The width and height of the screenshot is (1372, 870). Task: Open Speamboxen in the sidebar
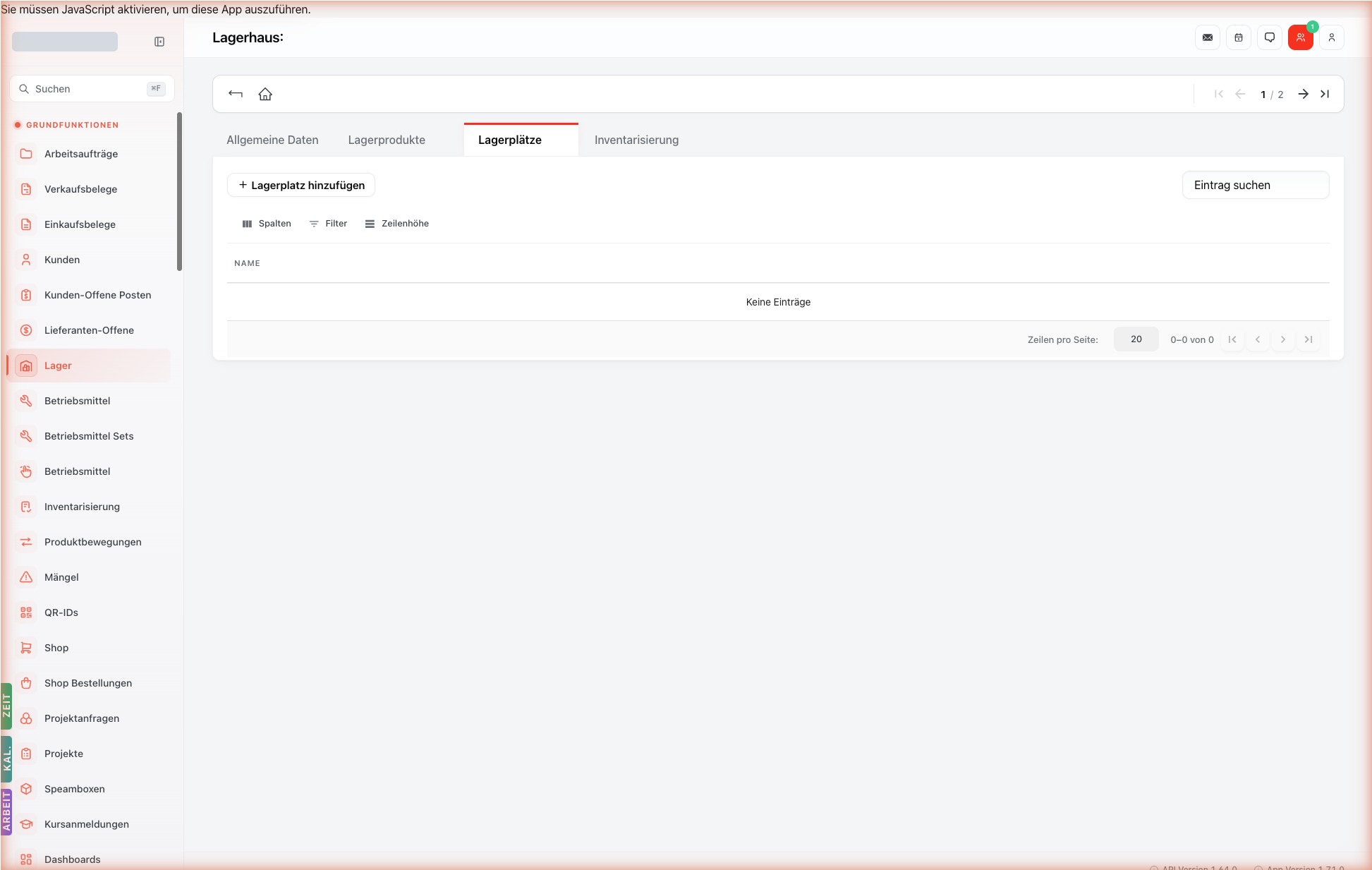tap(89, 789)
